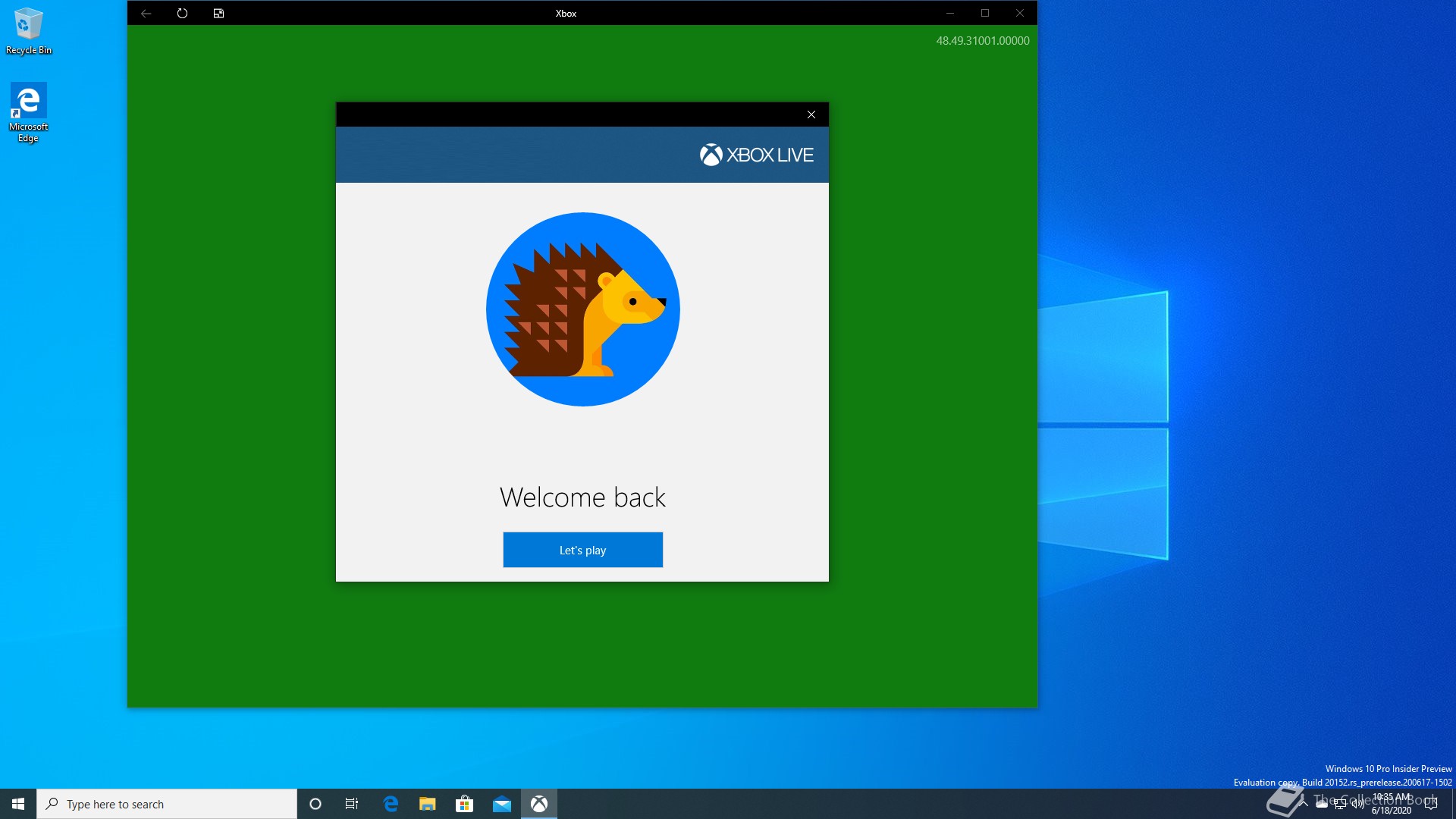Open File Explorer from the taskbar
This screenshot has height=819, width=1456.
(428, 804)
